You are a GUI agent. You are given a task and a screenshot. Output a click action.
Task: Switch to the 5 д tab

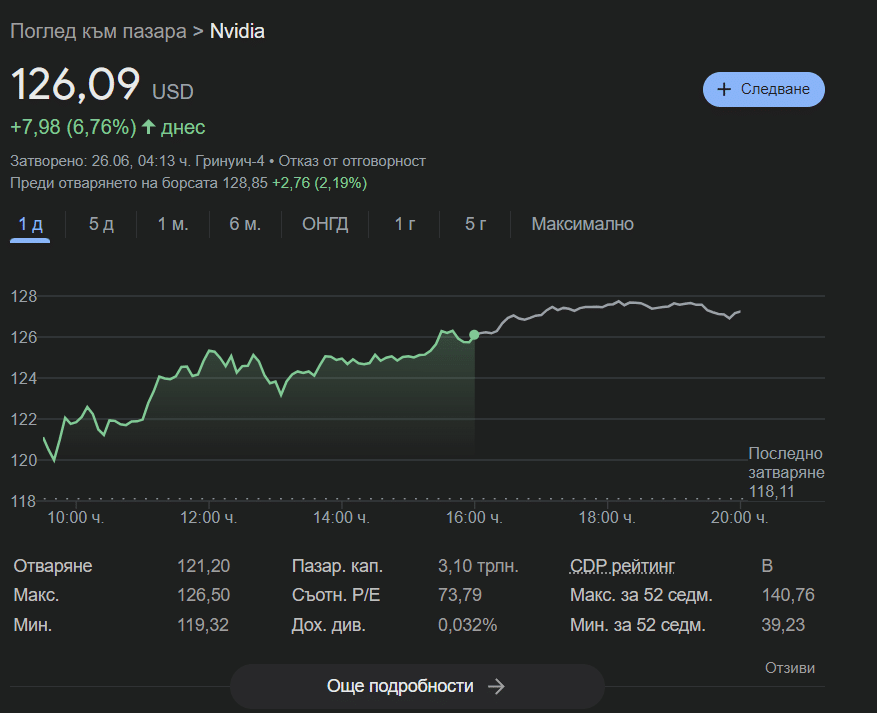[x=101, y=224]
